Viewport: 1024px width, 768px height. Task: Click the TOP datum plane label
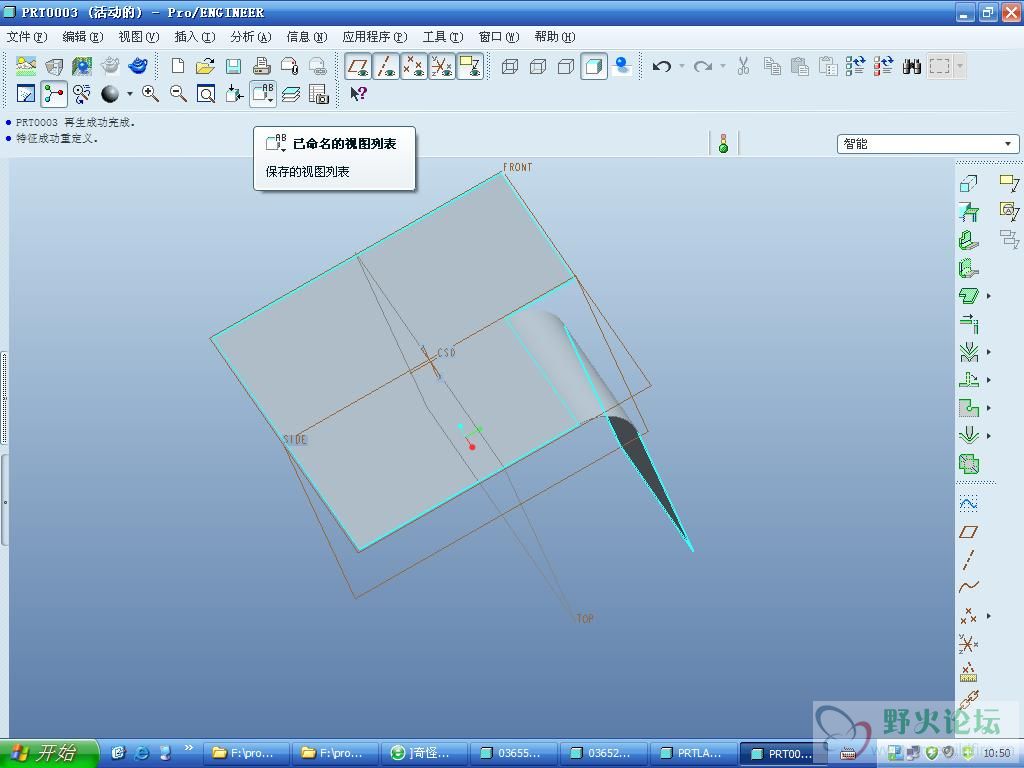click(585, 618)
